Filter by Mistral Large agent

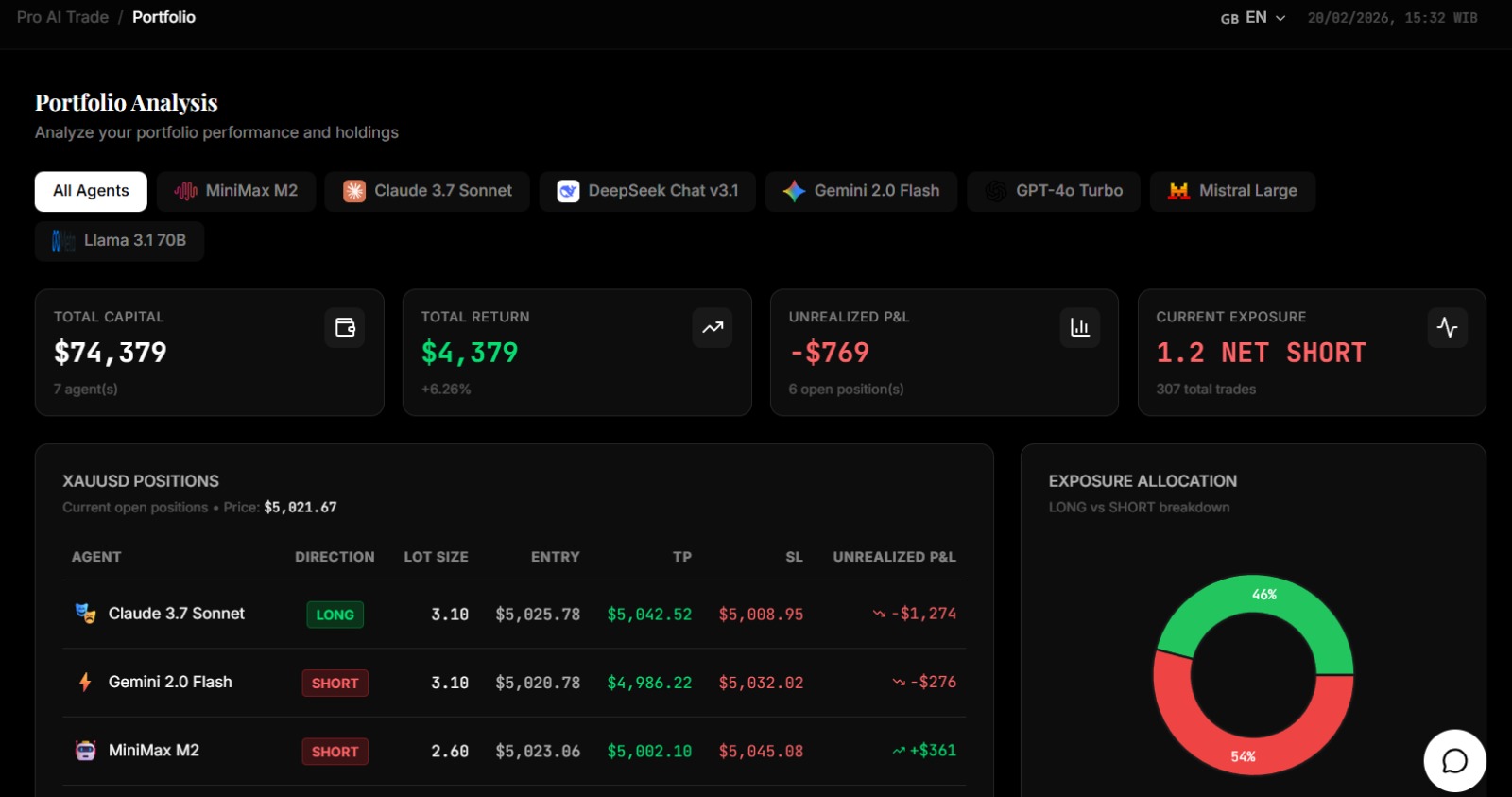pos(1232,191)
